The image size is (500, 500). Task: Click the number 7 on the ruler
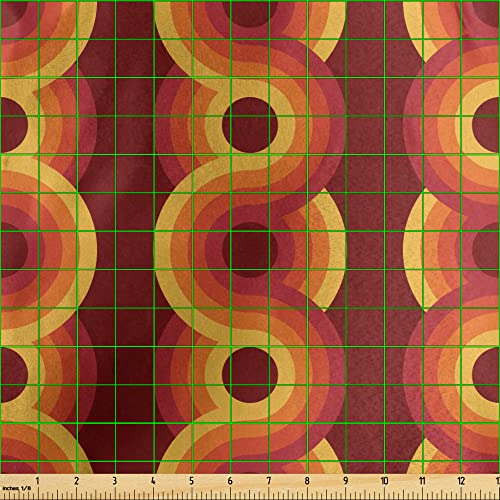click(268, 481)
